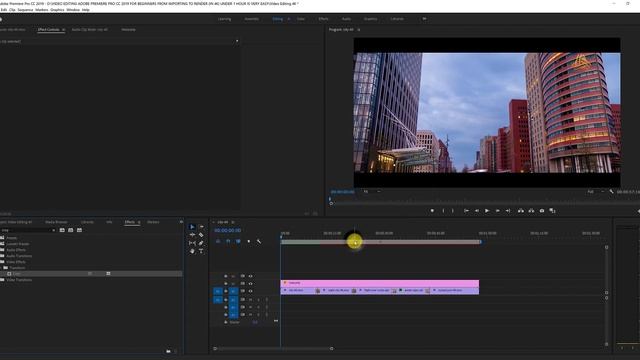Click YUV Effects filter icon
Viewport: 640px width, 360px height.
point(79,230)
